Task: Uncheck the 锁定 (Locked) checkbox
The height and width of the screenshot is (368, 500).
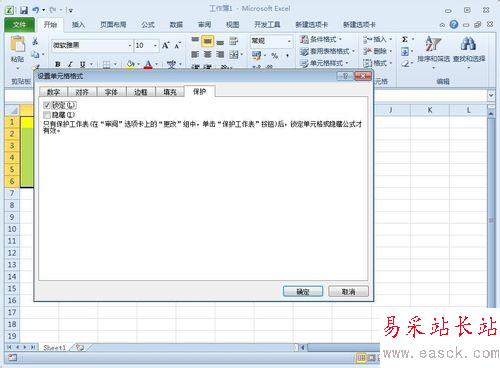Action: [x=47, y=105]
